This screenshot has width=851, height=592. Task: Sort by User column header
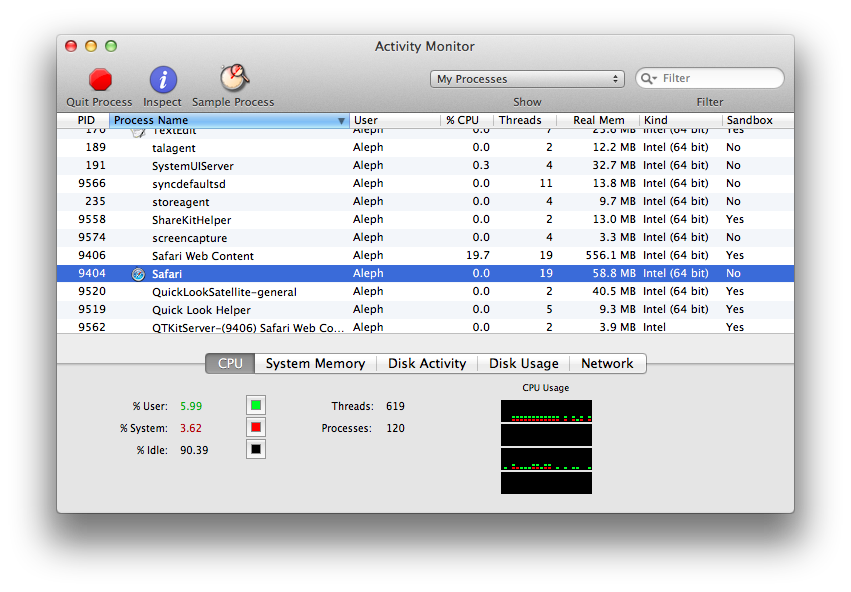[x=395, y=120]
